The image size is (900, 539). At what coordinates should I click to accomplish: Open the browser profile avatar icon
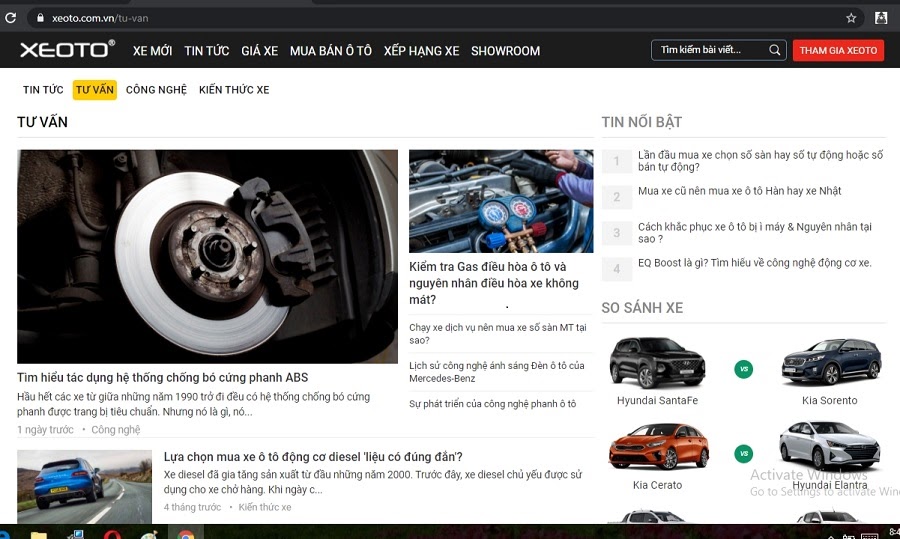(881, 18)
